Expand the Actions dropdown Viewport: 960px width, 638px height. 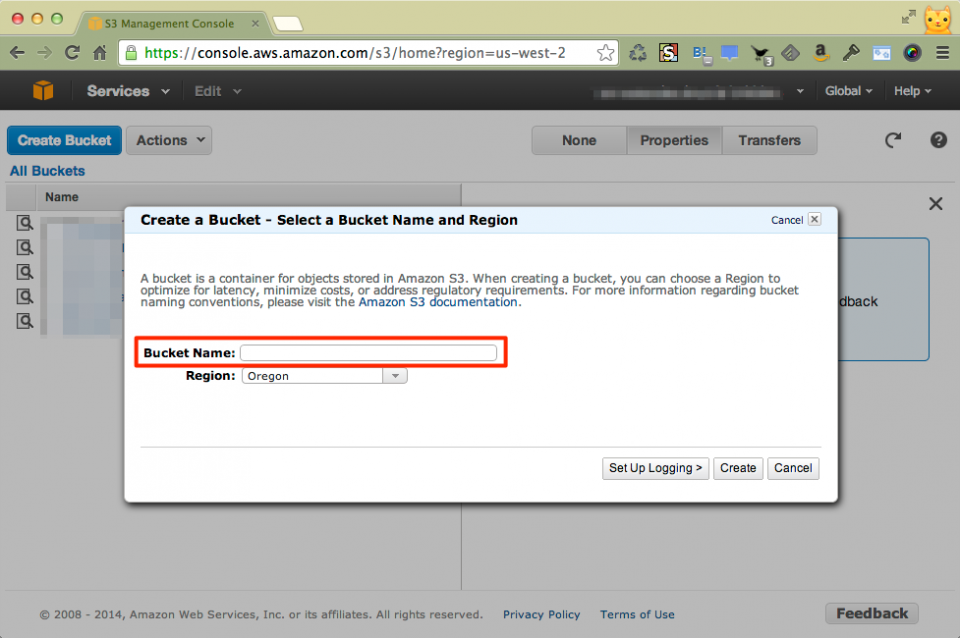168,141
